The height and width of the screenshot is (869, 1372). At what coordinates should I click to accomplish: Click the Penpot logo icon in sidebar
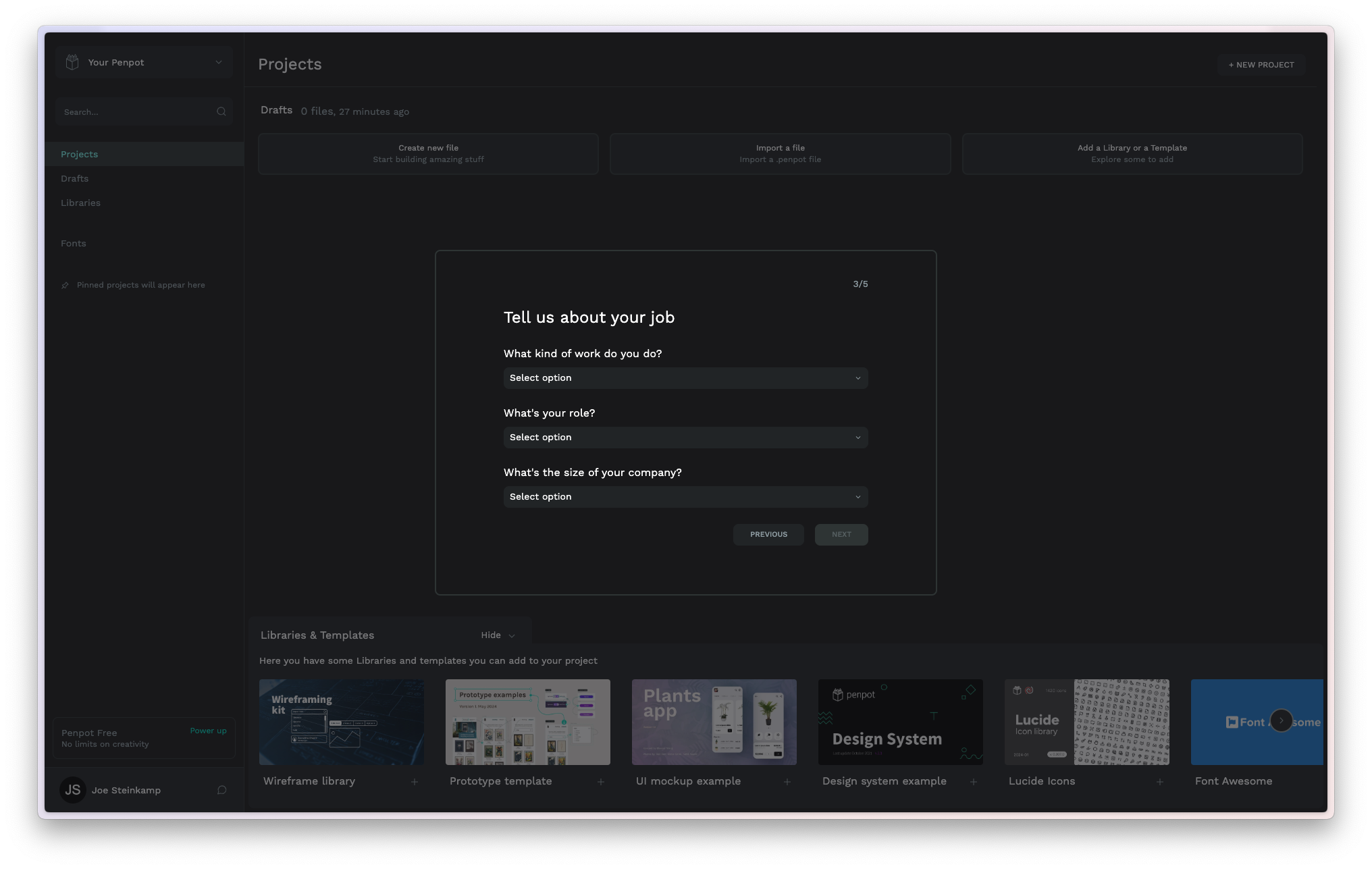coord(72,62)
